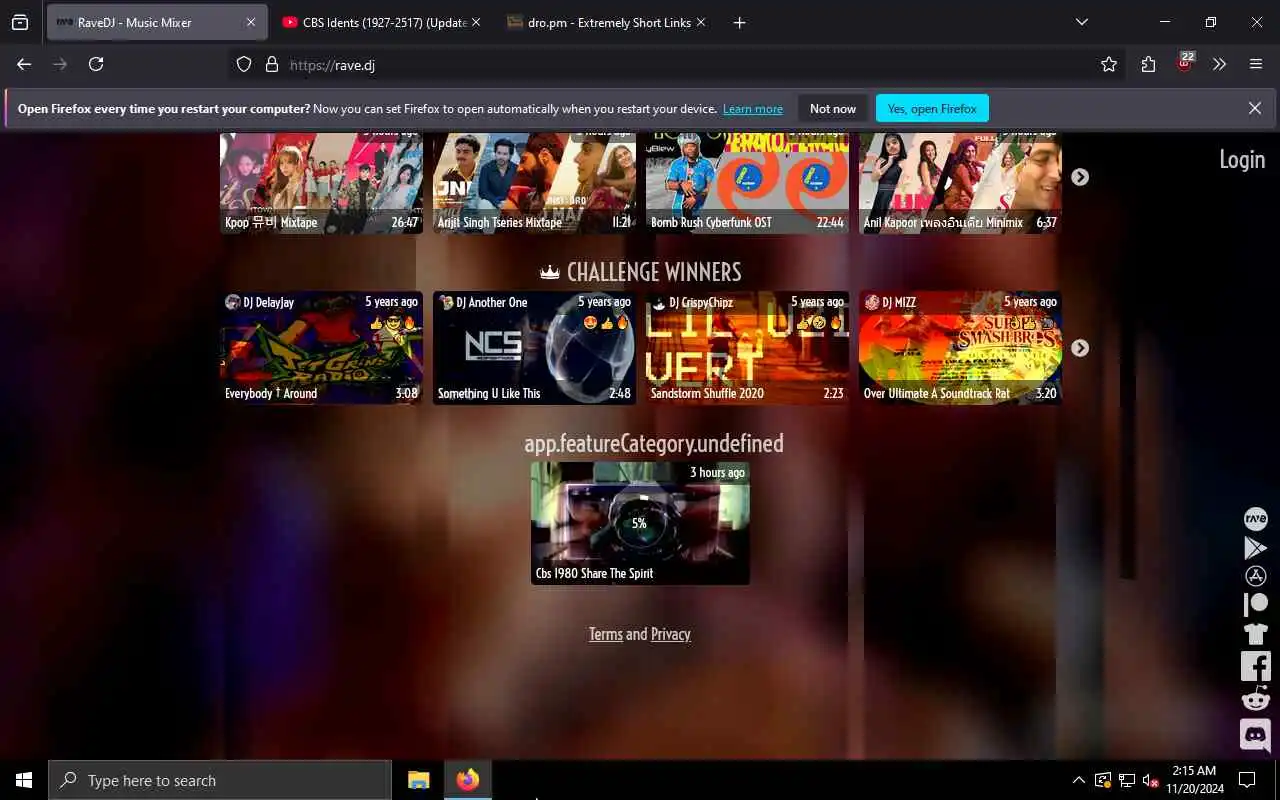Open recent browsing view icon
This screenshot has height=800, width=1280.
[x=20, y=22]
